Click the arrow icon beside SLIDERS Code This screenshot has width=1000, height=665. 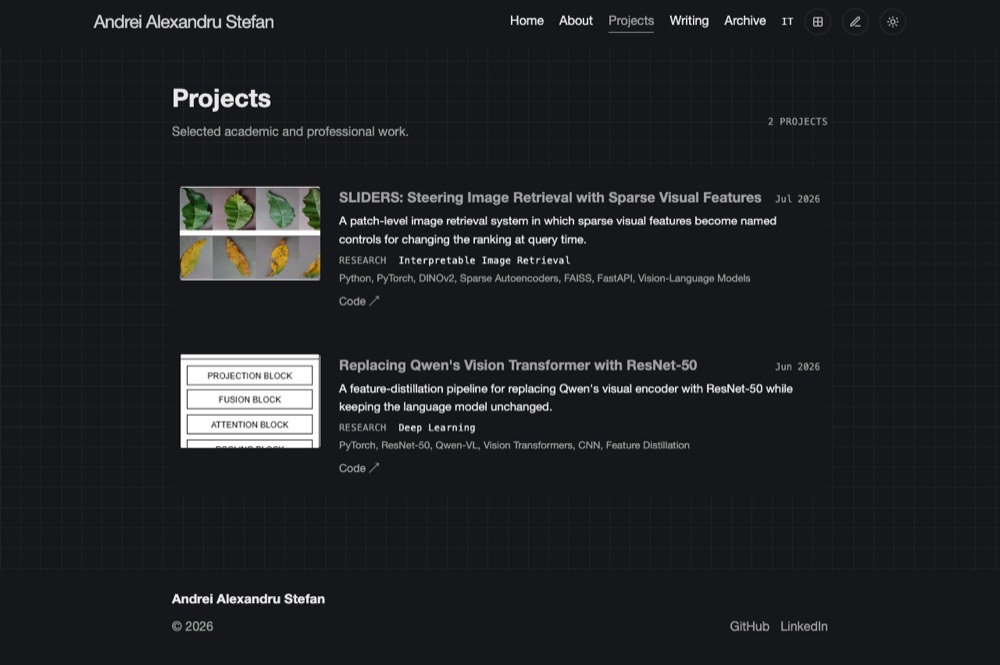click(x=374, y=301)
